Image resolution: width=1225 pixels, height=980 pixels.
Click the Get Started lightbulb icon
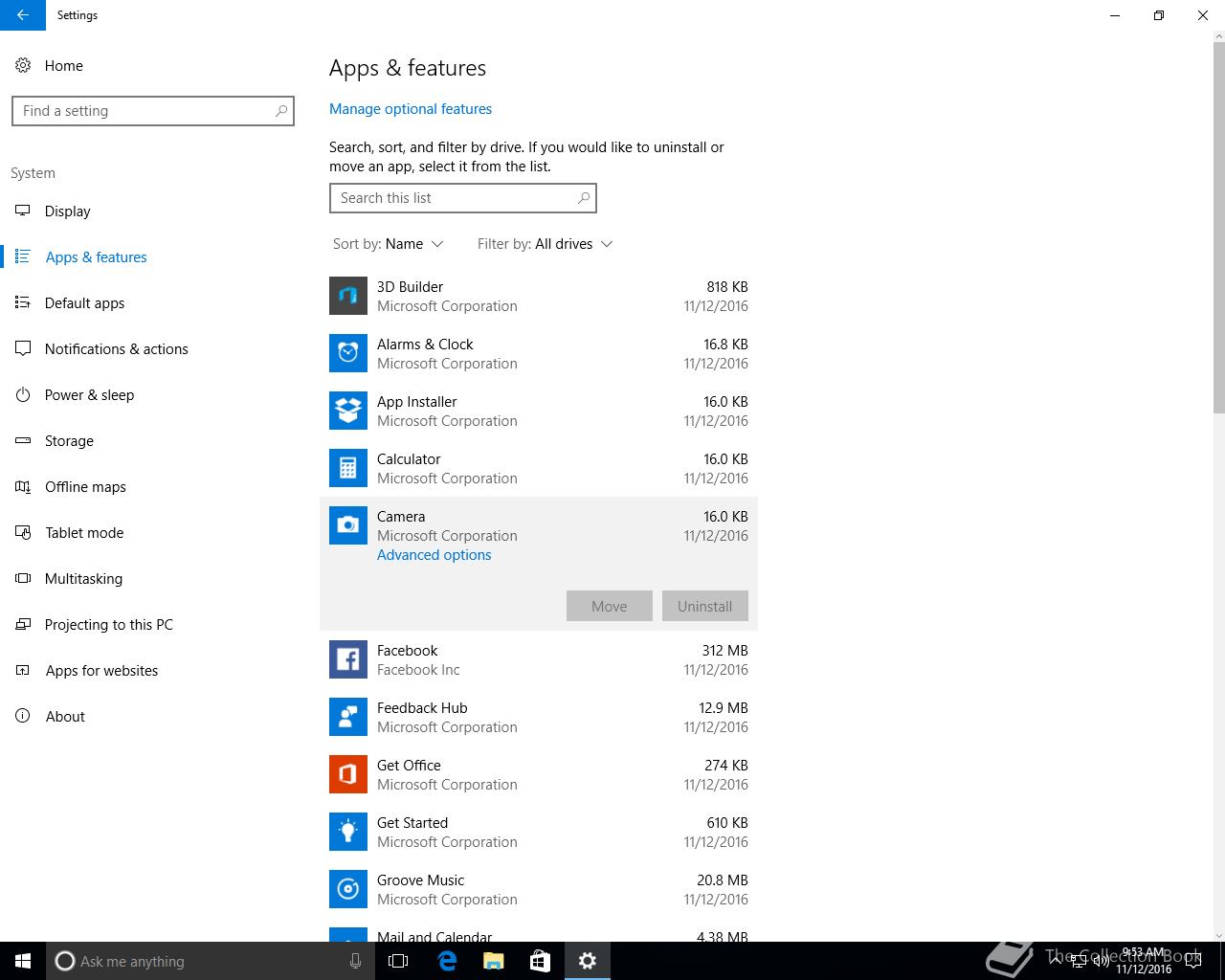[x=348, y=832]
